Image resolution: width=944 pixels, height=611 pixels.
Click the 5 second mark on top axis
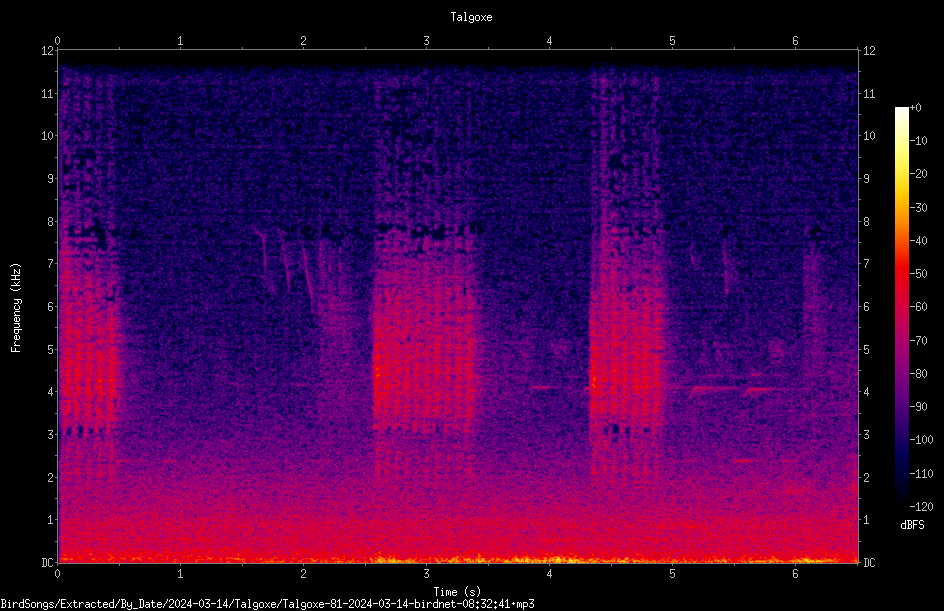[672, 41]
